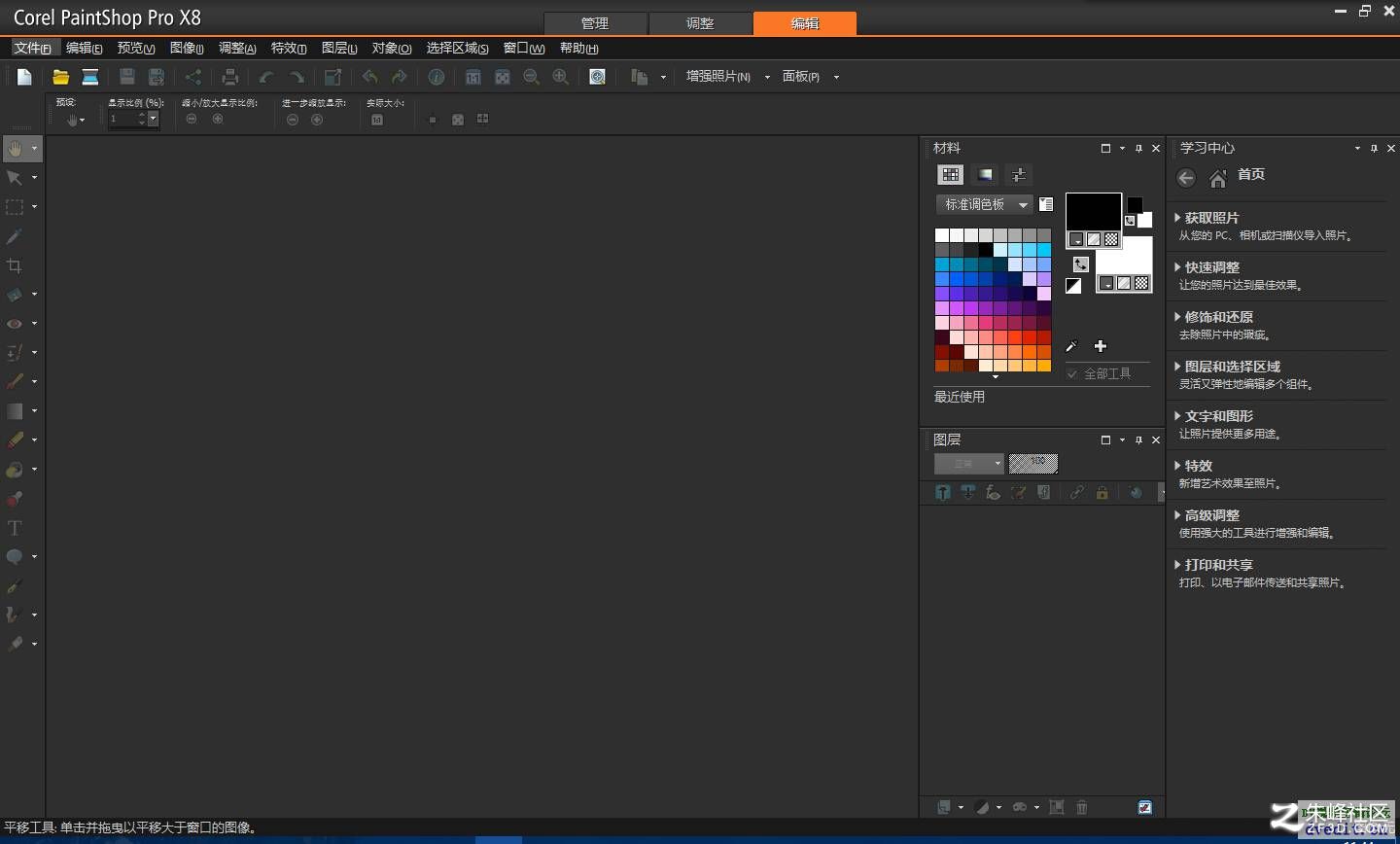The width and height of the screenshot is (1400, 844).
Task: Click the zoom out magnifier icon
Action: (531, 77)
